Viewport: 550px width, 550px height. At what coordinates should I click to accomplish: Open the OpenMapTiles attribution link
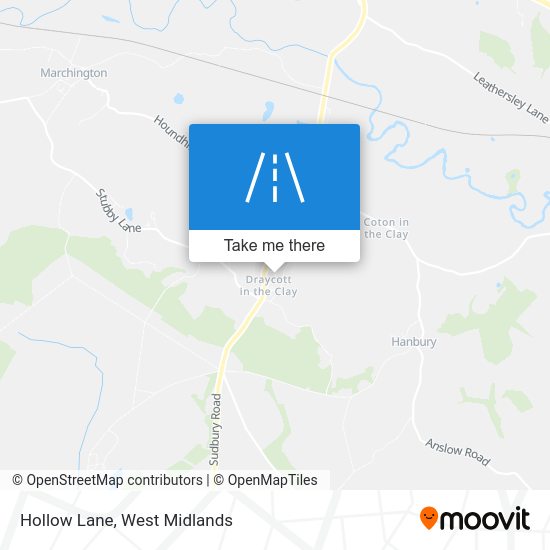tap(266, 480)
